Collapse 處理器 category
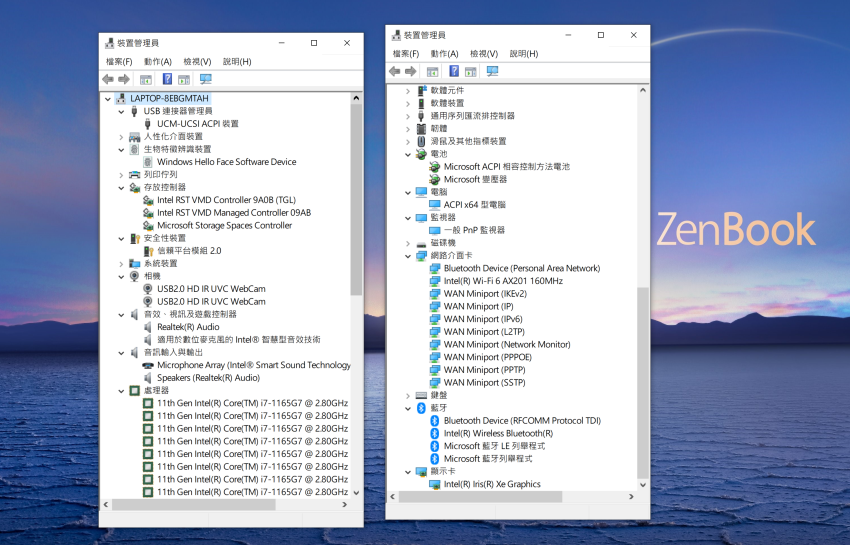Image resolution: width=850 pixels, height=545 pixels. pos(121,390)
